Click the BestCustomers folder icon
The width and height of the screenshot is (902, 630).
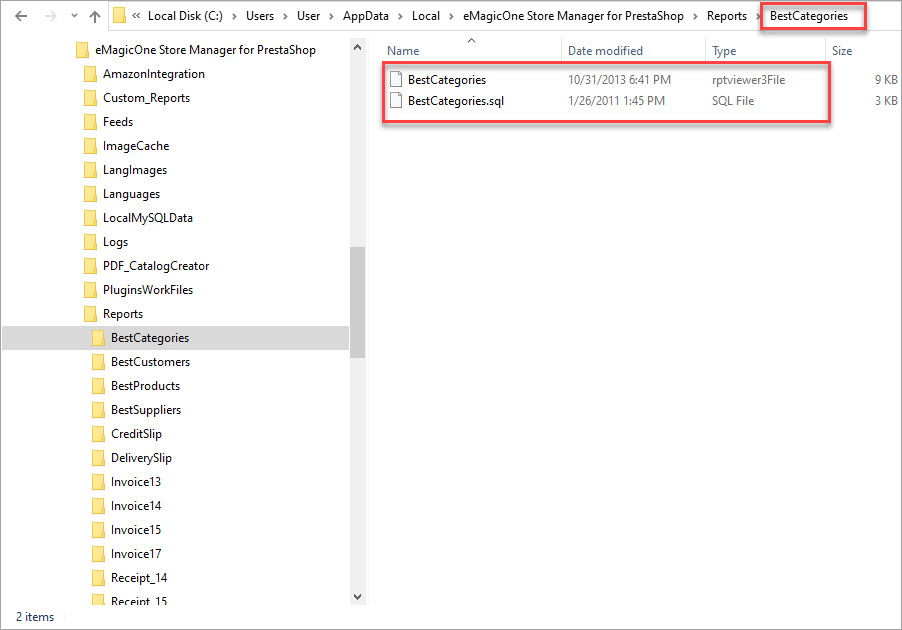[x=98, y=362]
